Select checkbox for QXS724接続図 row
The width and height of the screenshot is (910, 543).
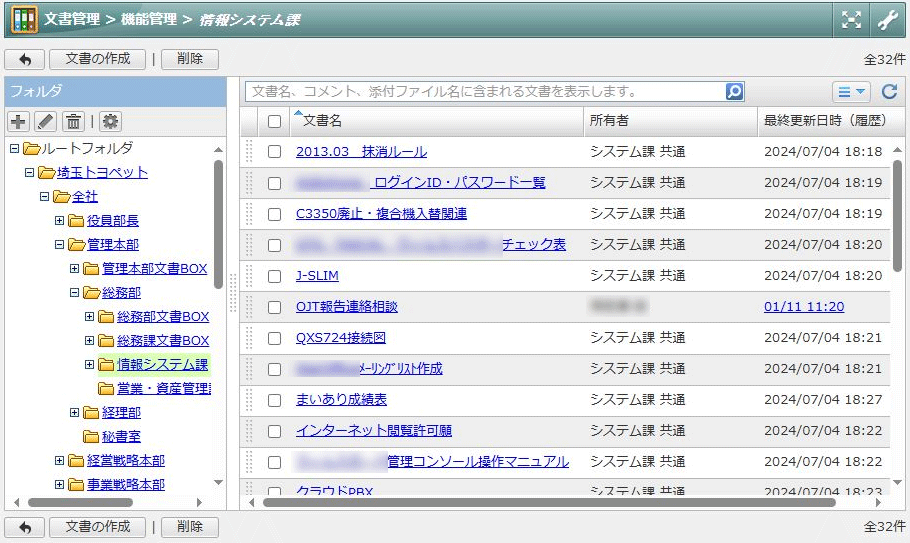274,338
